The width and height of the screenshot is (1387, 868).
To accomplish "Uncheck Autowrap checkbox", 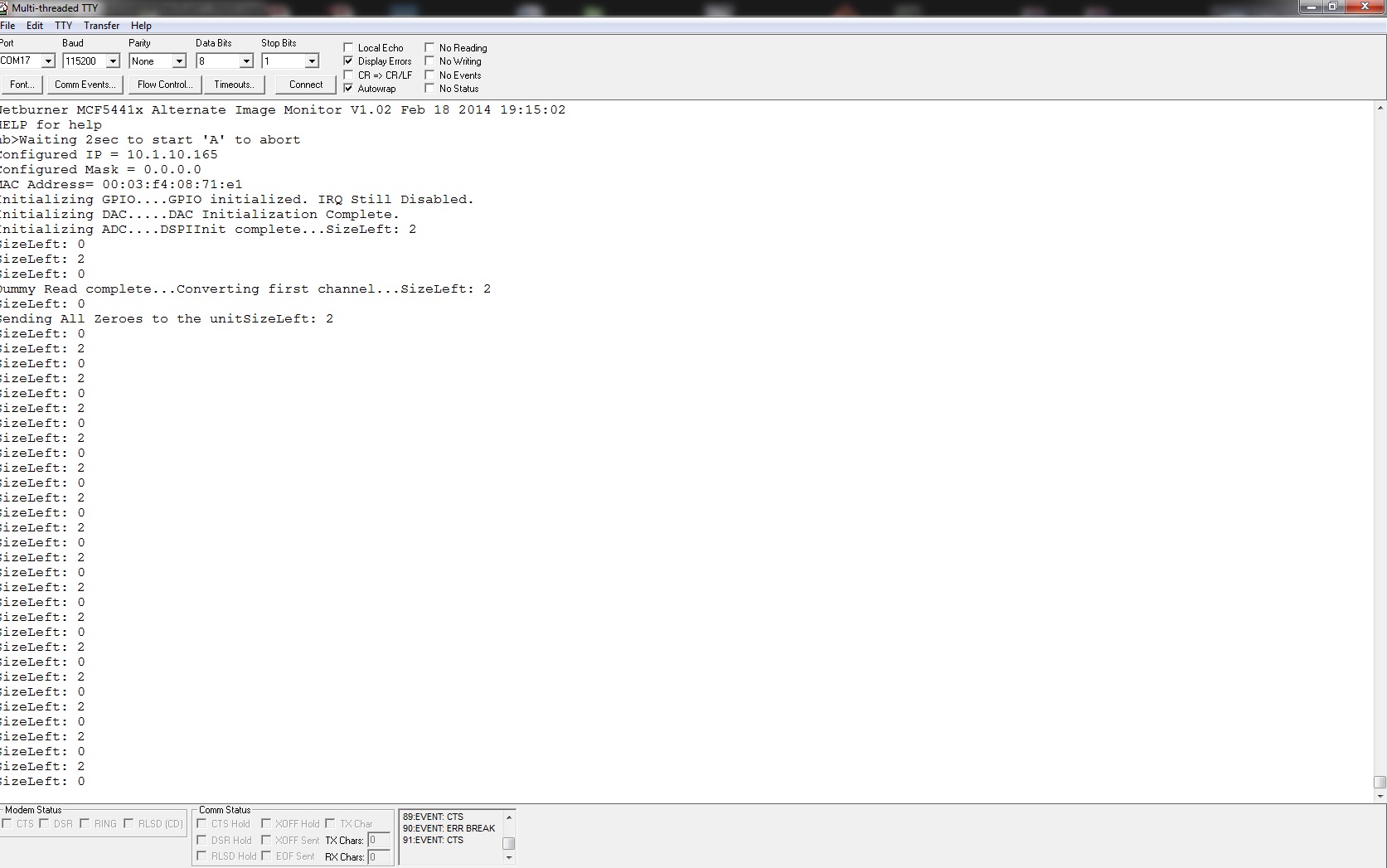I will 348,89.
